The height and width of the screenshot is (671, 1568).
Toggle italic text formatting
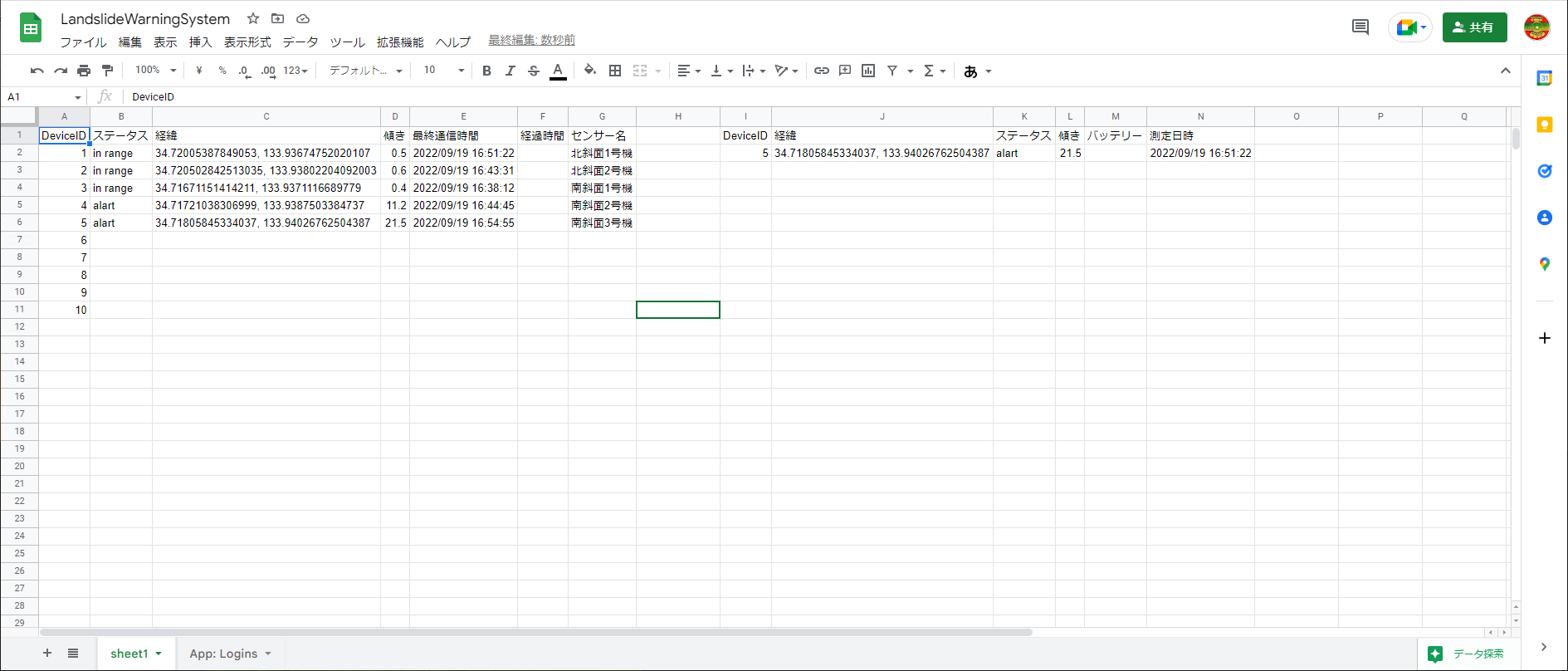[510, 71]
